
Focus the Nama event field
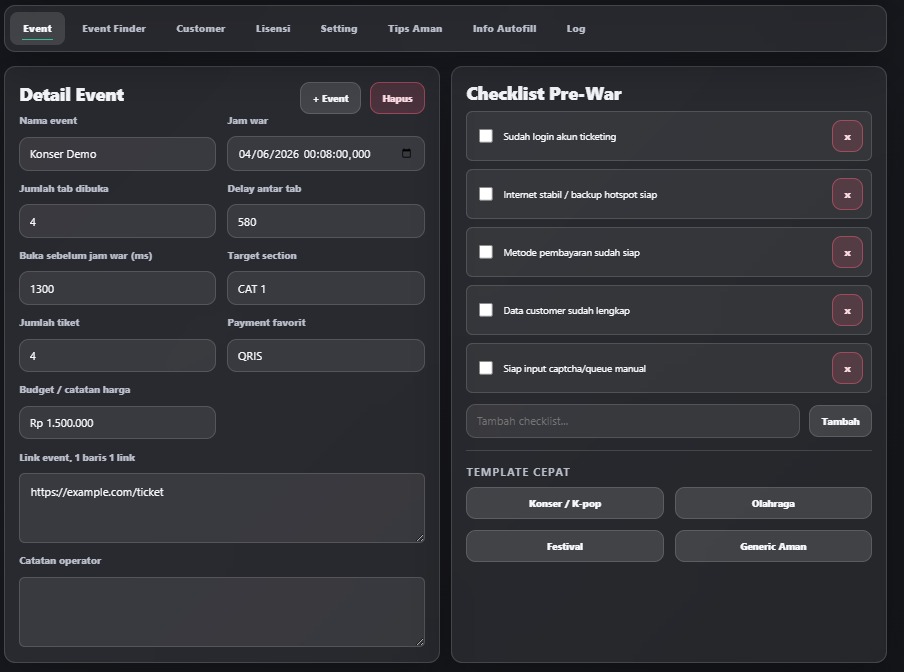(118, 154)
